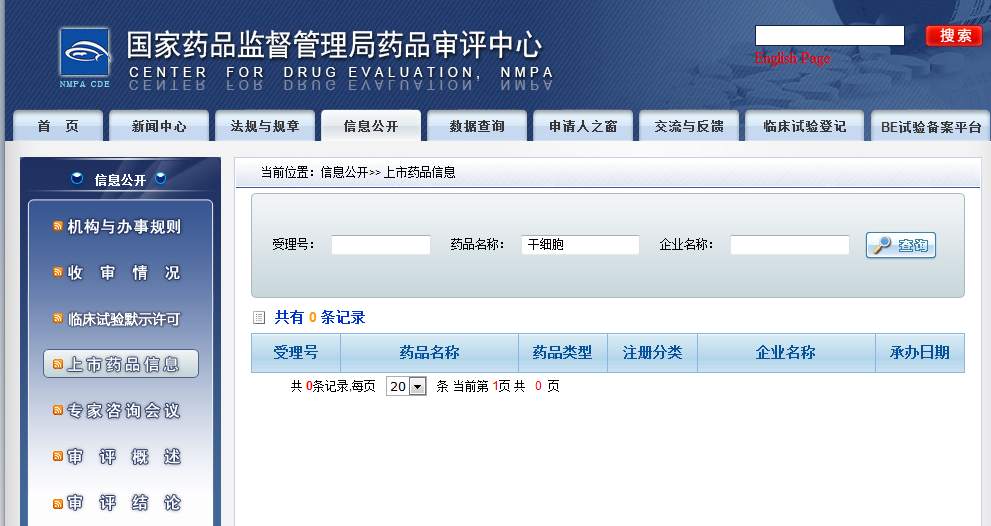The image size is (991, 526).
Task: Open the 新闻中心 tab
Action: click(159, 126)
